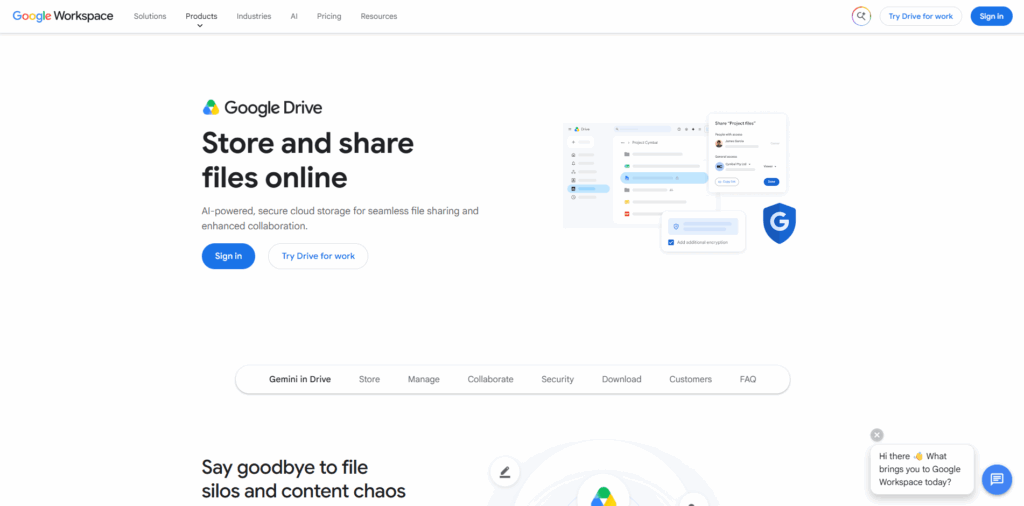The height and width of the screenshot is (506, 1024).
Task: Click the Store and share files online heading
Action: pos(308,160)
